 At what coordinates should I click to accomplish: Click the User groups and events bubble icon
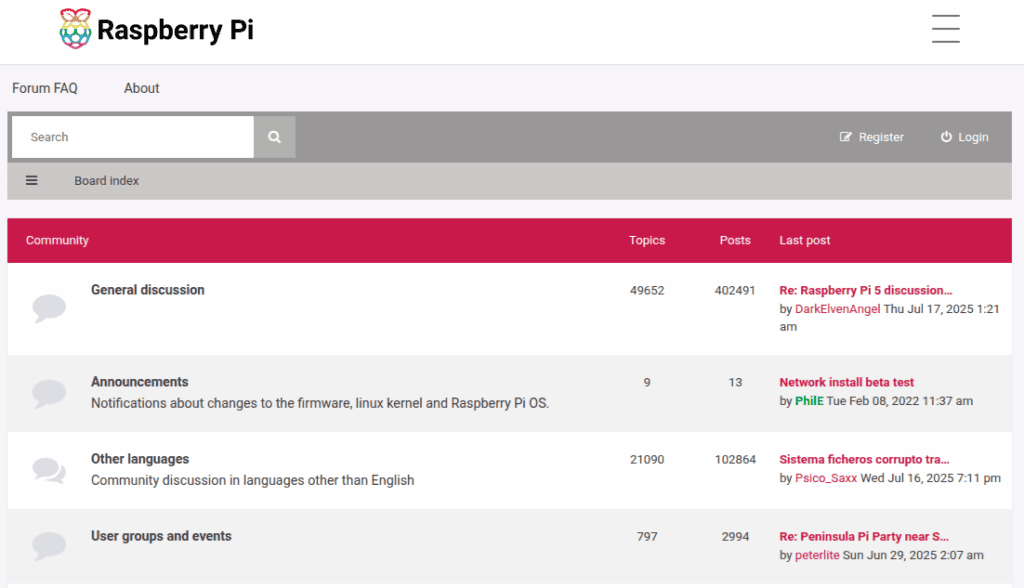pos(49,545)
